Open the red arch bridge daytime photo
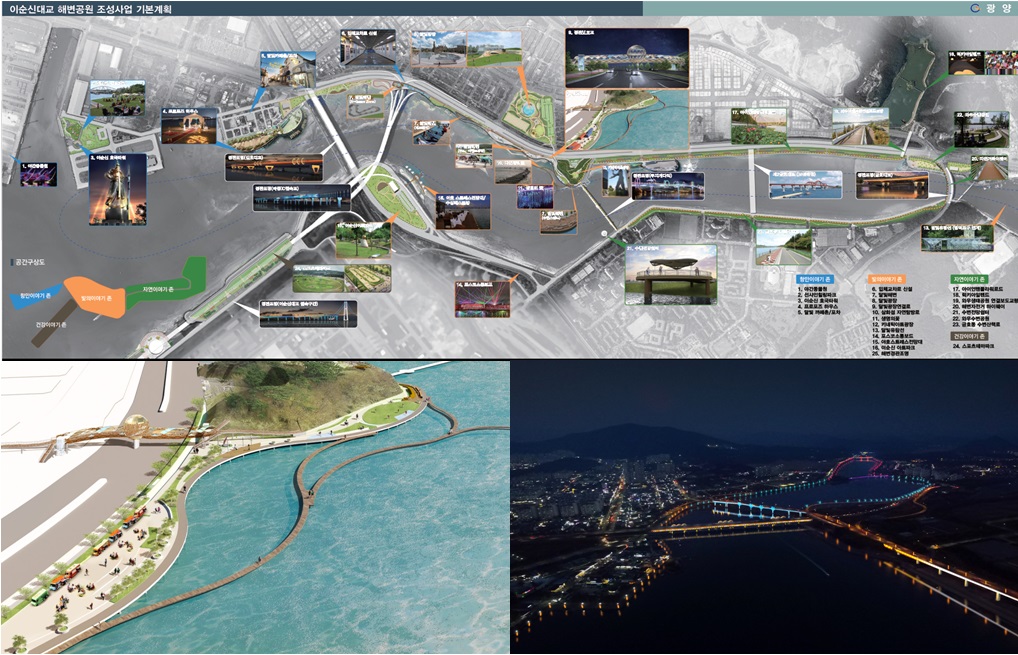This screenshot has height=655, width=1018. [806, 184]
